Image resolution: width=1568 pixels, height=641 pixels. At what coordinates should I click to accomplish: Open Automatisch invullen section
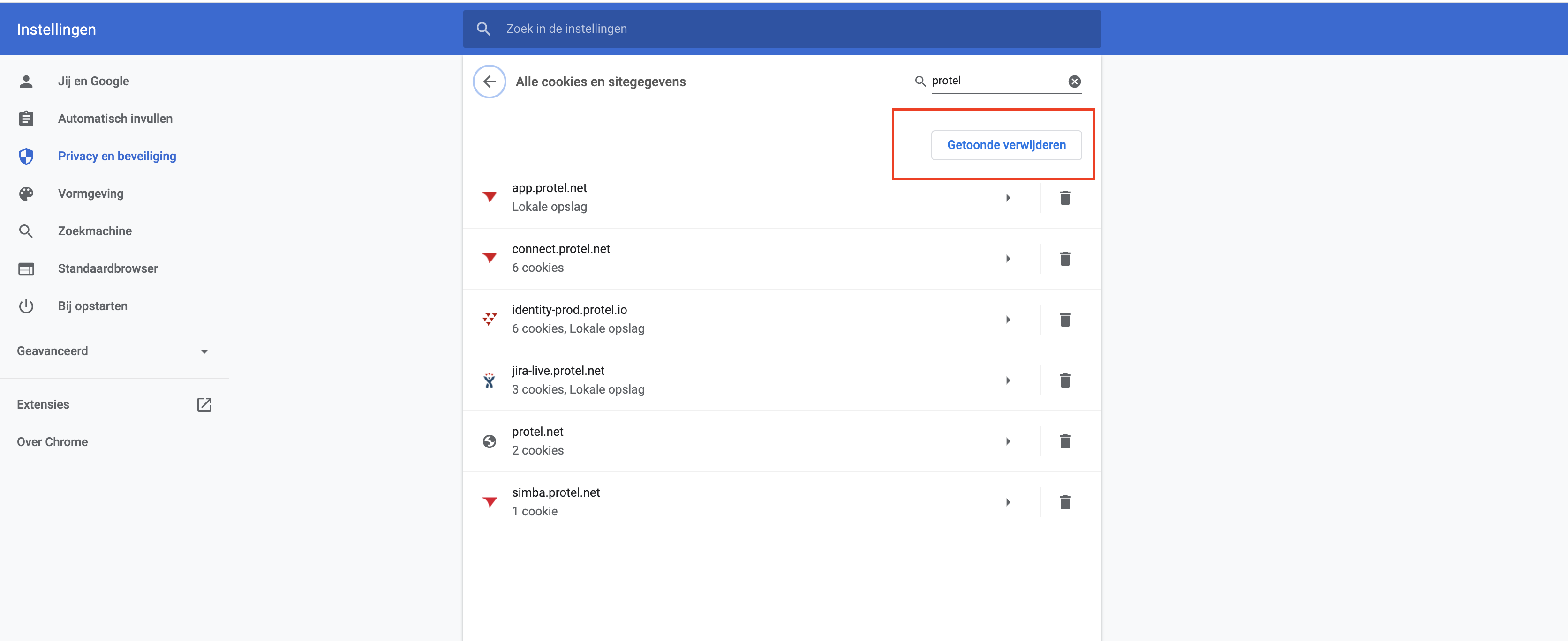point(115,119)
